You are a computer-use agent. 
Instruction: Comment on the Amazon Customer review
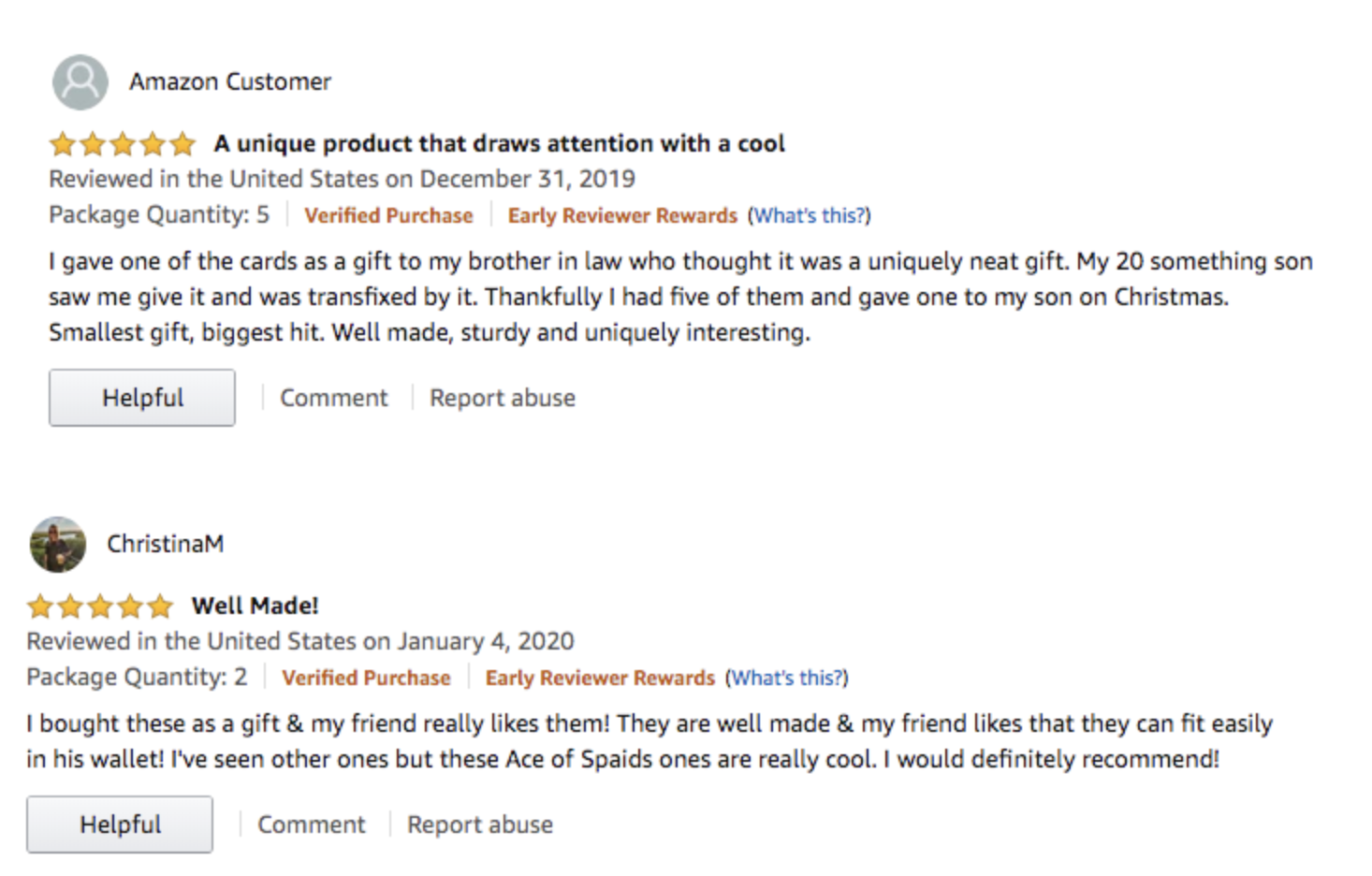[333, 398]
